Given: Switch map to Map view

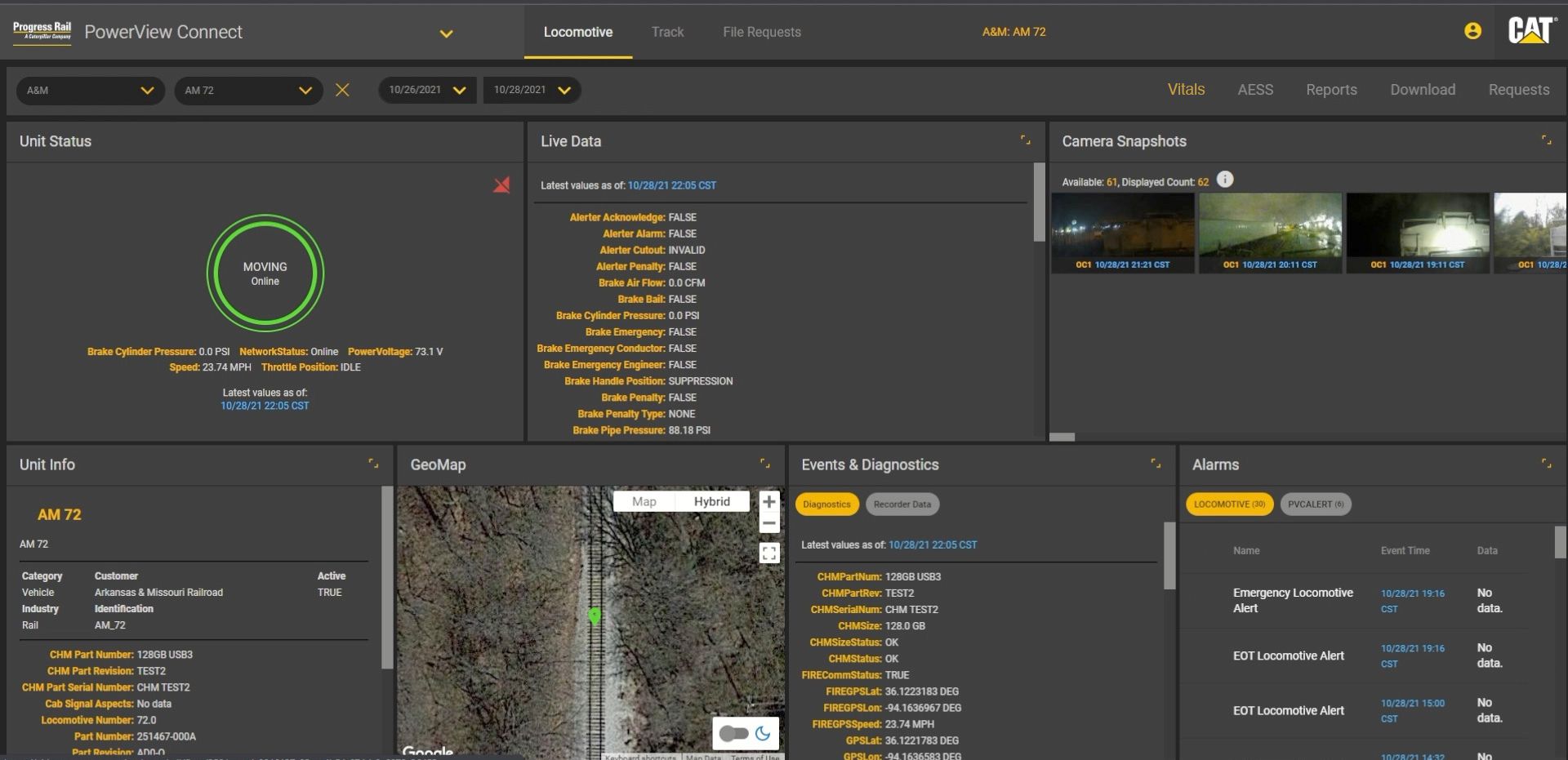Looking at the screenshot, I should [x=644, y=502].
